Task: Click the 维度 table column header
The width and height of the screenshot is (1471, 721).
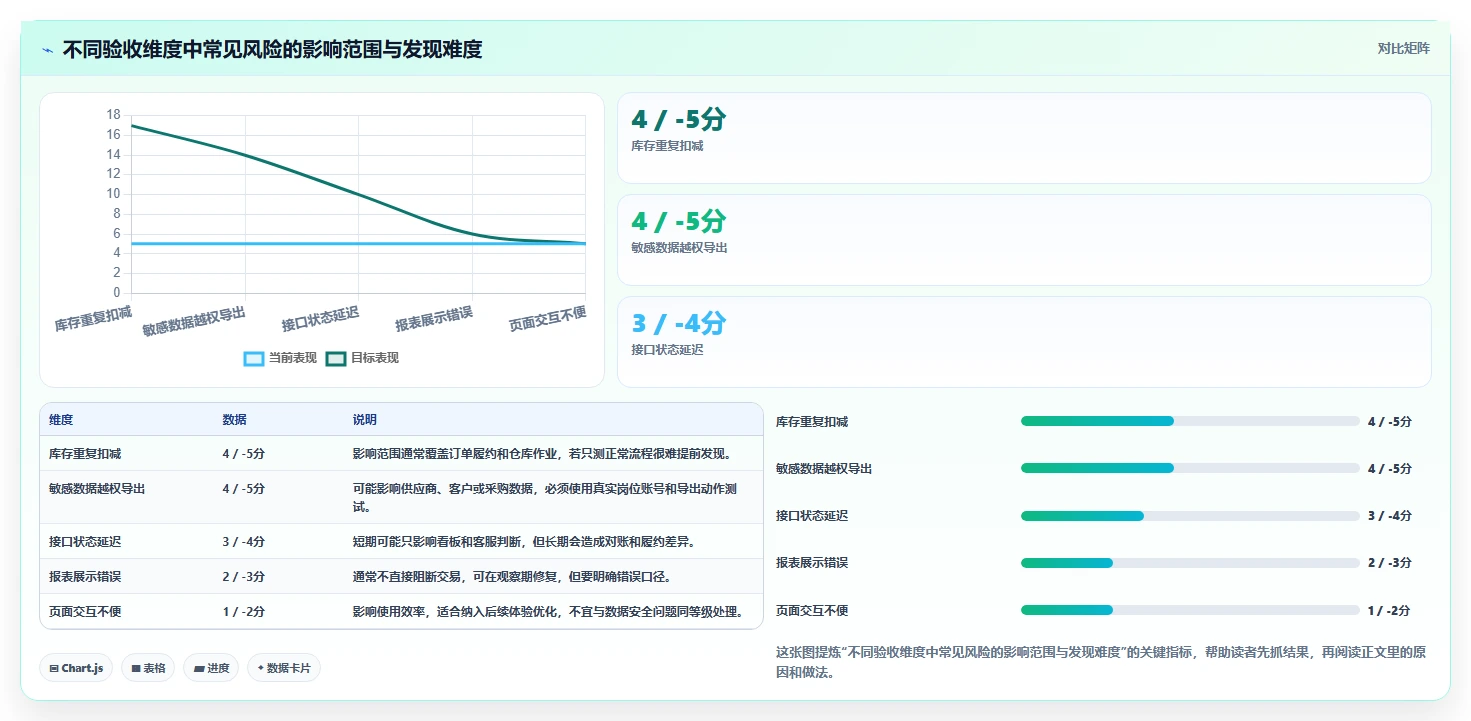Action: click(x=61, y=420)
